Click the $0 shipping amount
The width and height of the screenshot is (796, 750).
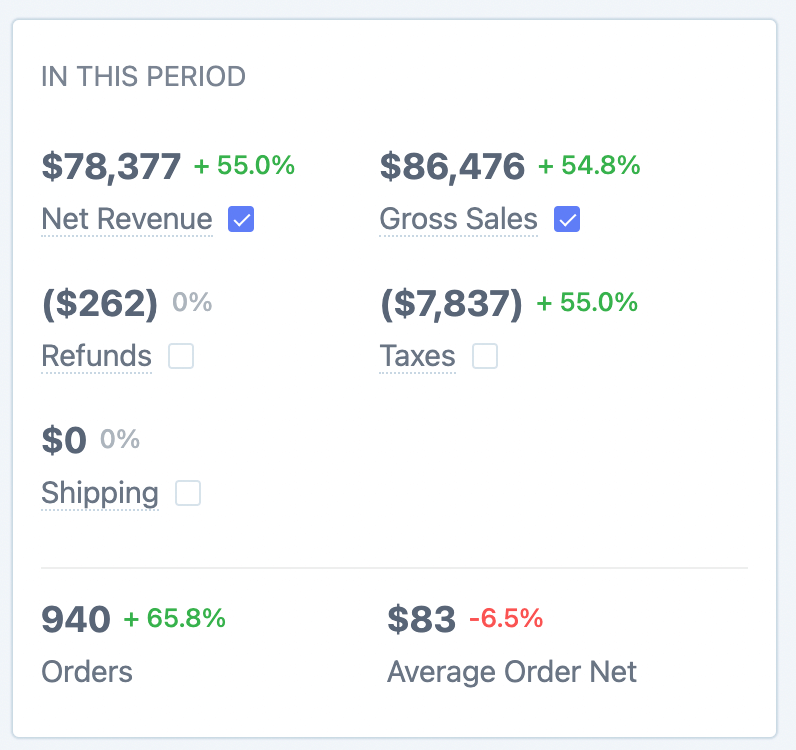point(64,440)
